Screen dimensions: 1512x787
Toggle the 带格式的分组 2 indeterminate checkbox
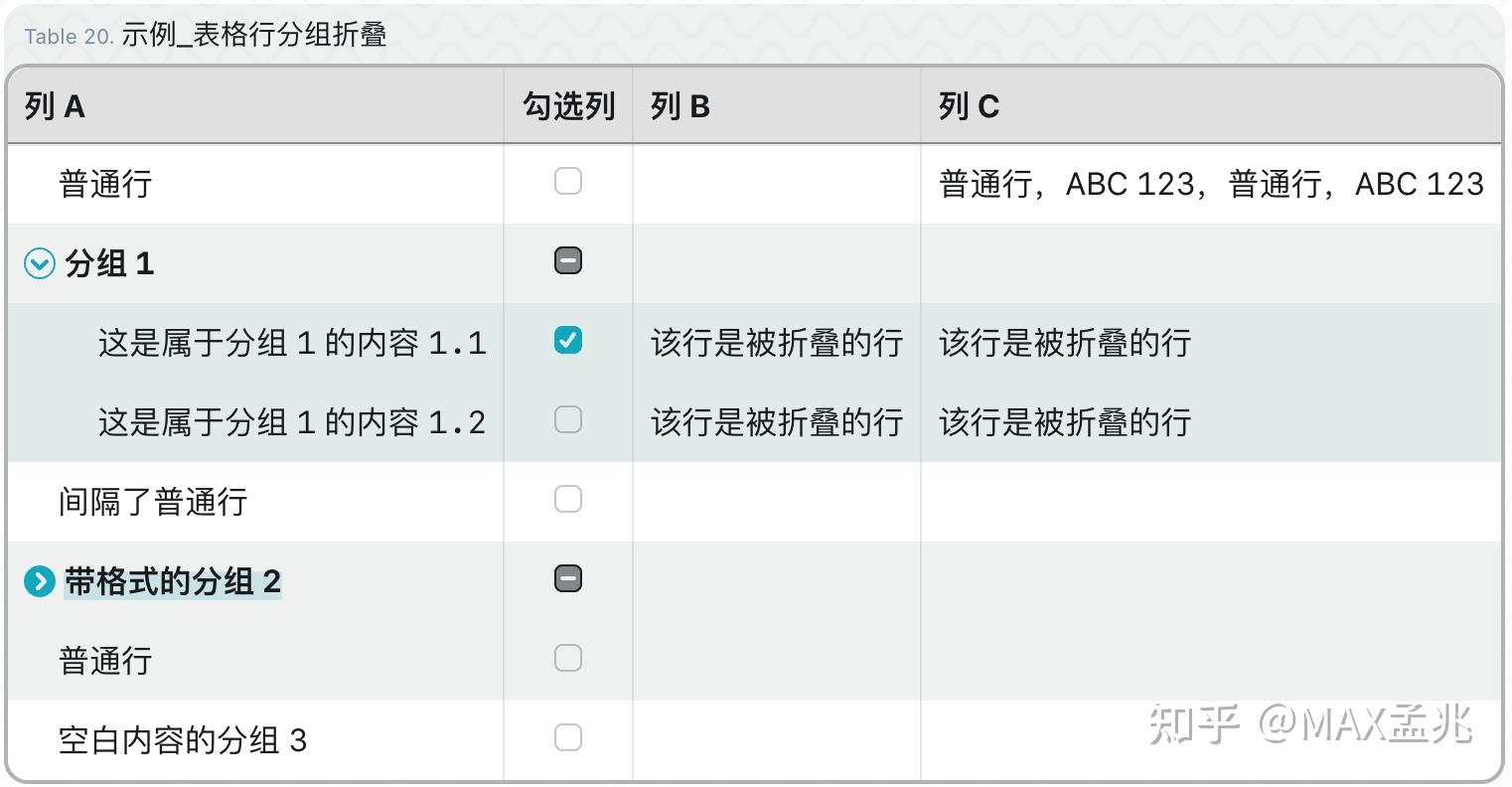click(x=568, y=579)
